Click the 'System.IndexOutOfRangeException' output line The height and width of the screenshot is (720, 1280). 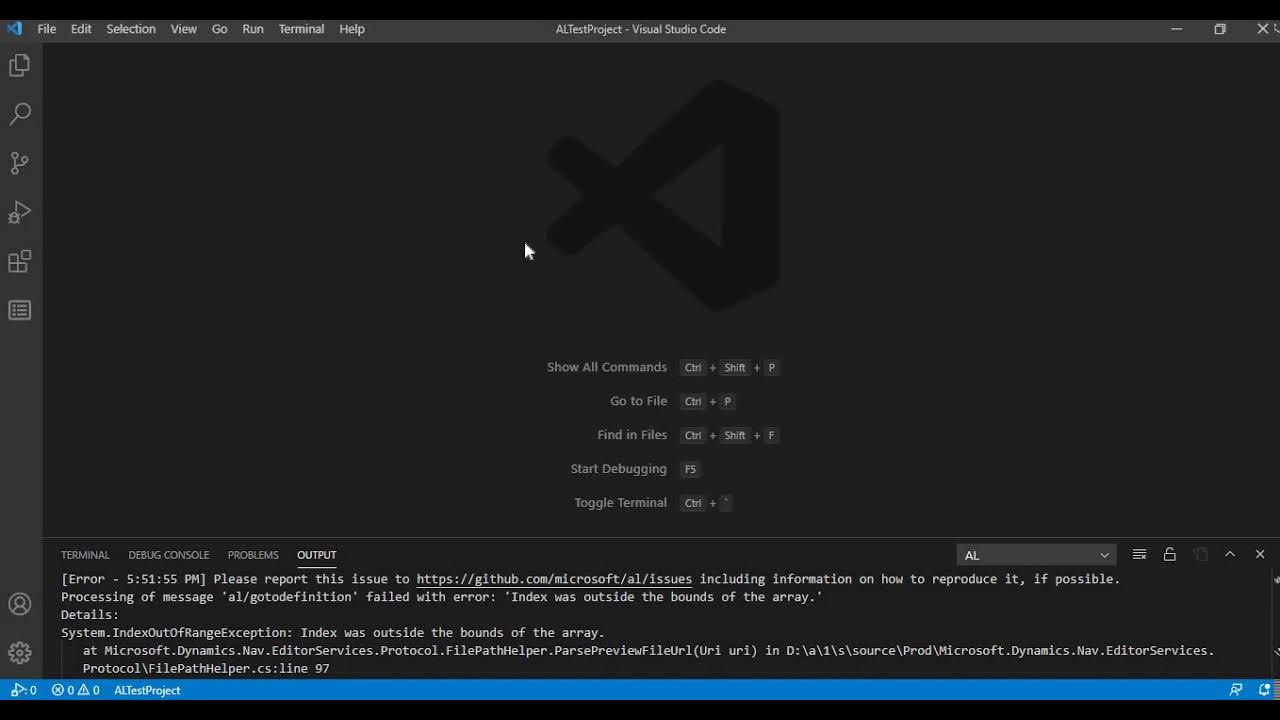(333, 633)
